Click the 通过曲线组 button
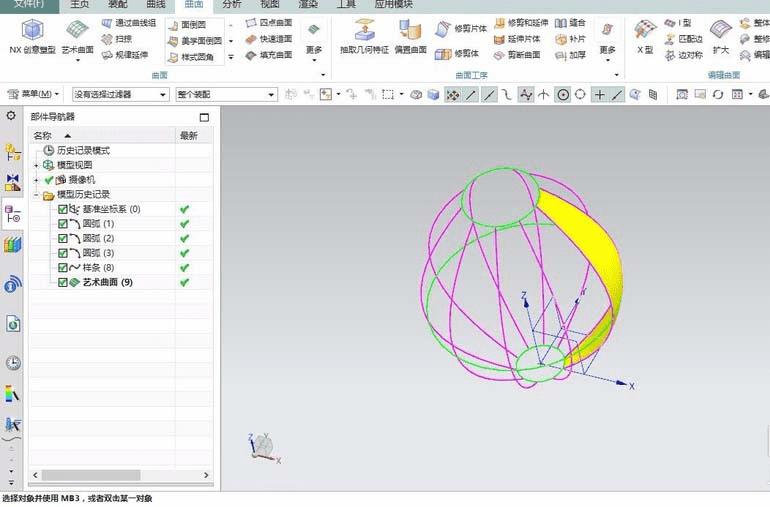This screenshot has width=770, height=507. tap(129, 22)
